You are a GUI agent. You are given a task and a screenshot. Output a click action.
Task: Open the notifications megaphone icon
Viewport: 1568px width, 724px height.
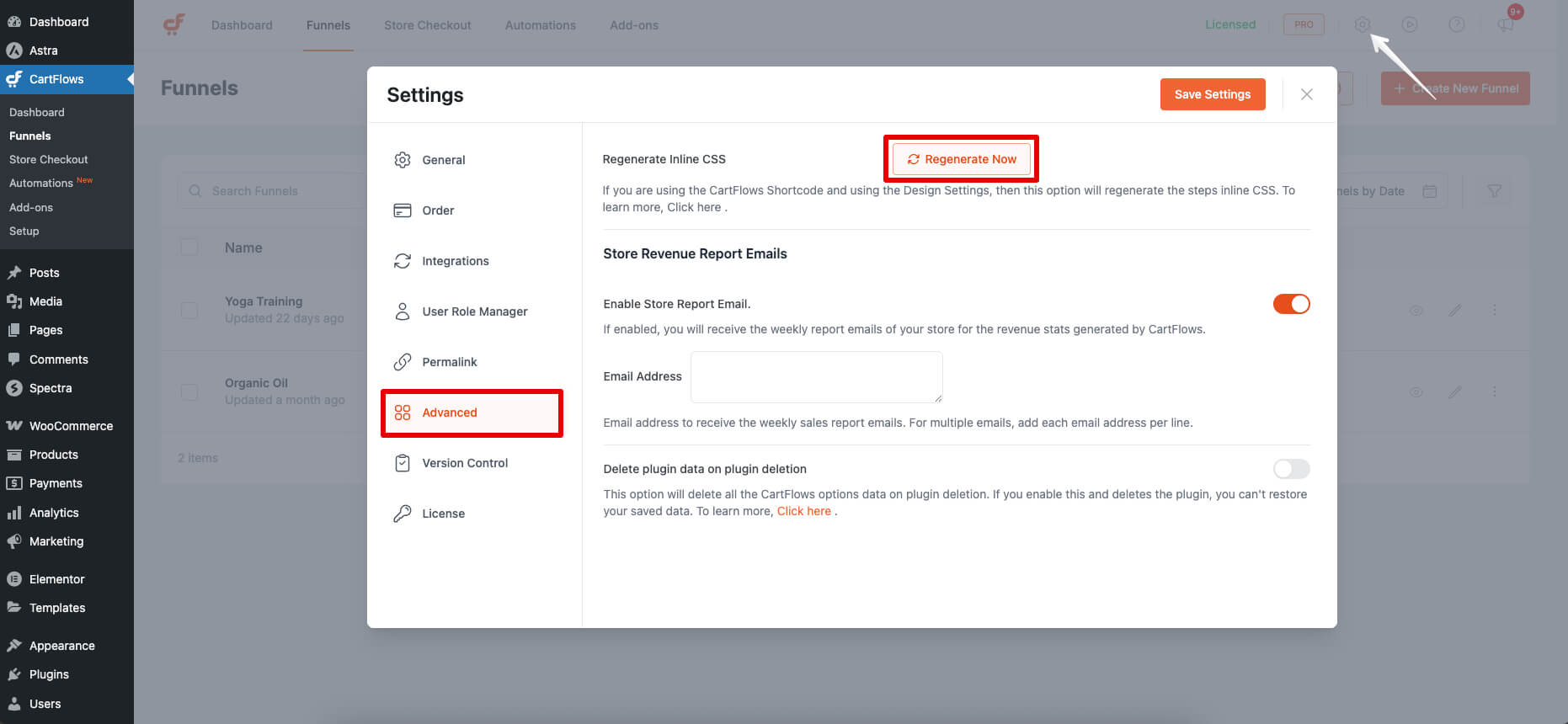coord(1506,24)
